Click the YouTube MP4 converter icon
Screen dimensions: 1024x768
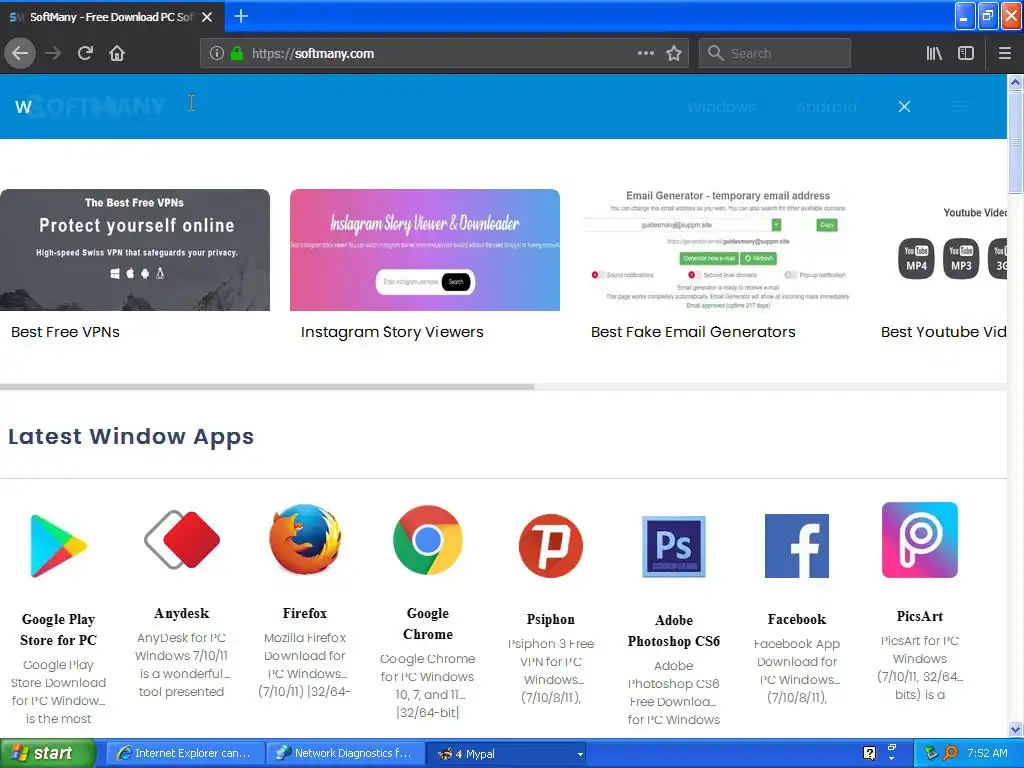click(916, 258)
